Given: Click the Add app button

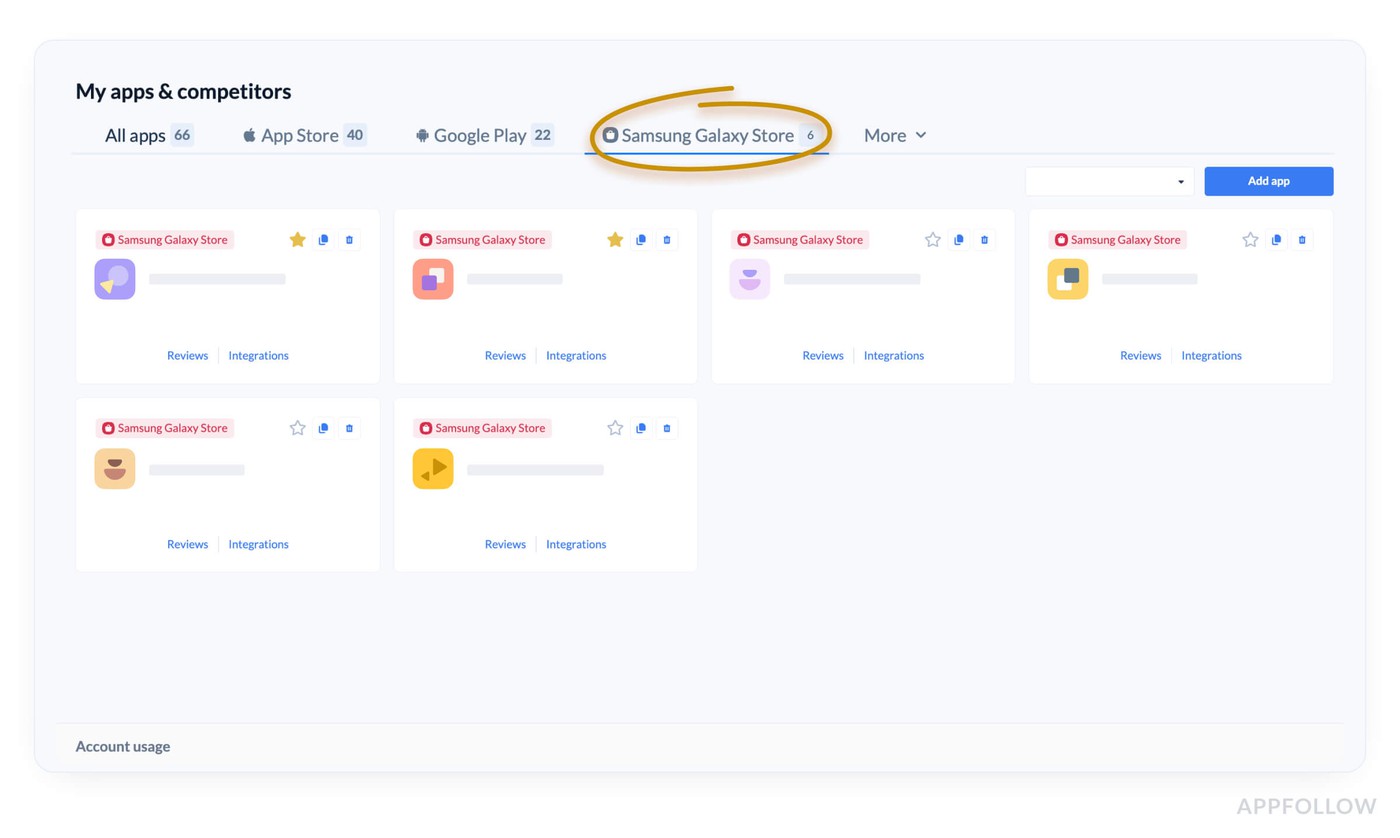Looking at the screenshot, I should pyautogui.click(x=1268, y=181).
